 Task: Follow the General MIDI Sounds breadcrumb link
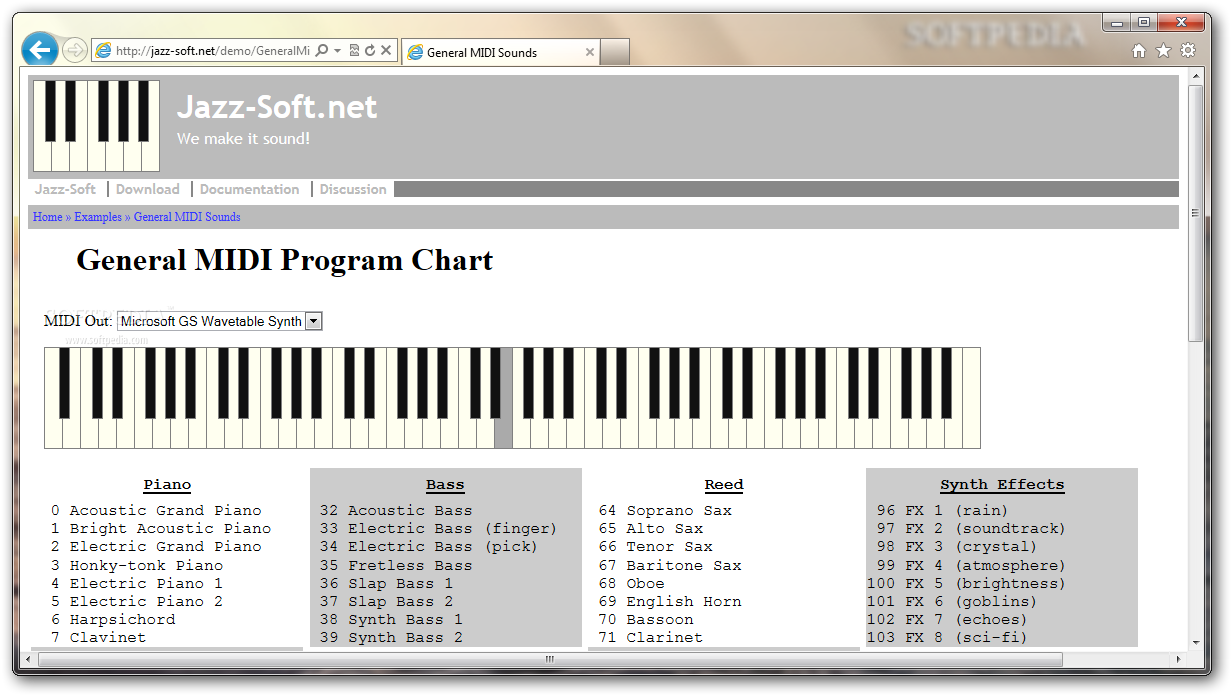click(187, 217)
